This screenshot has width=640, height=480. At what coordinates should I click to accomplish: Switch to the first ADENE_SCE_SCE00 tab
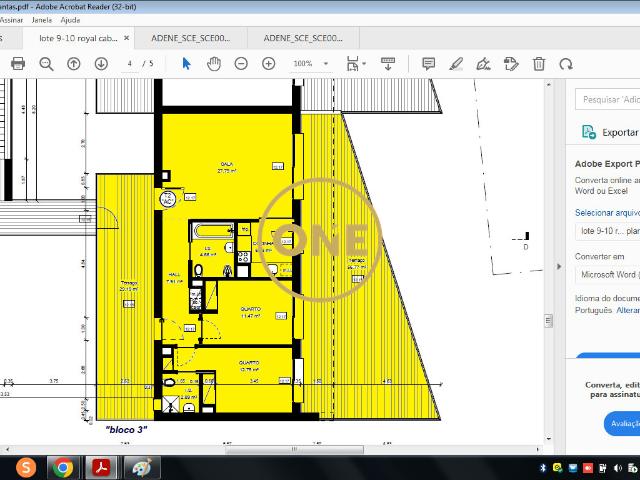click(190, 38)
